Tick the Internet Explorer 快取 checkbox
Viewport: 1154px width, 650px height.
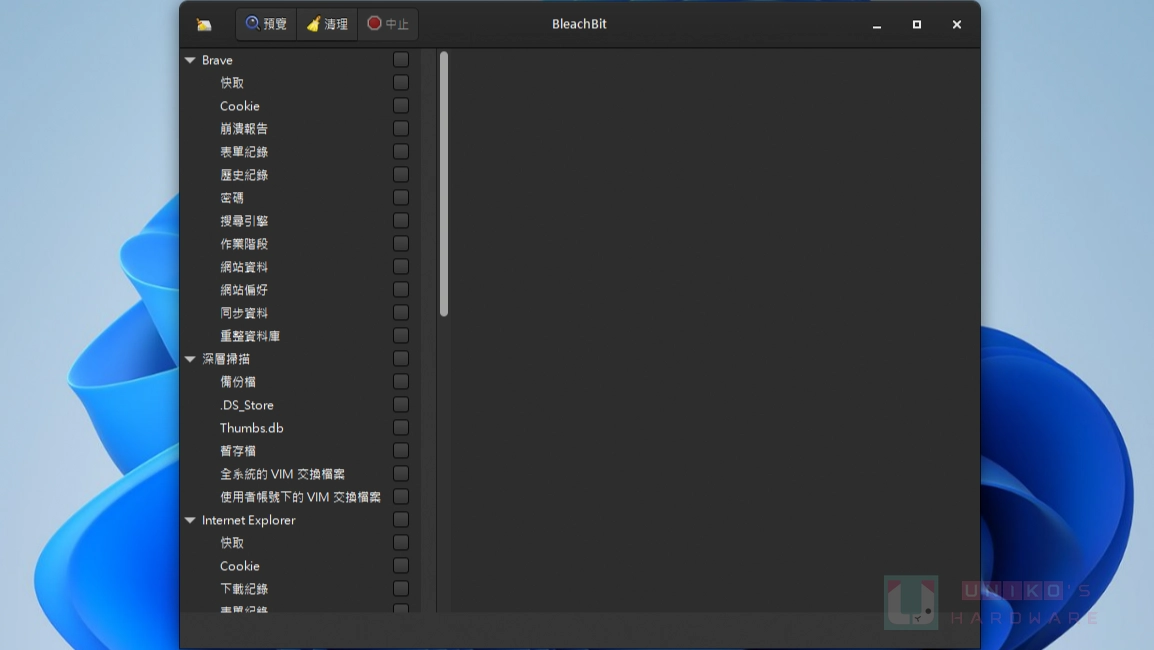point(401,543)
